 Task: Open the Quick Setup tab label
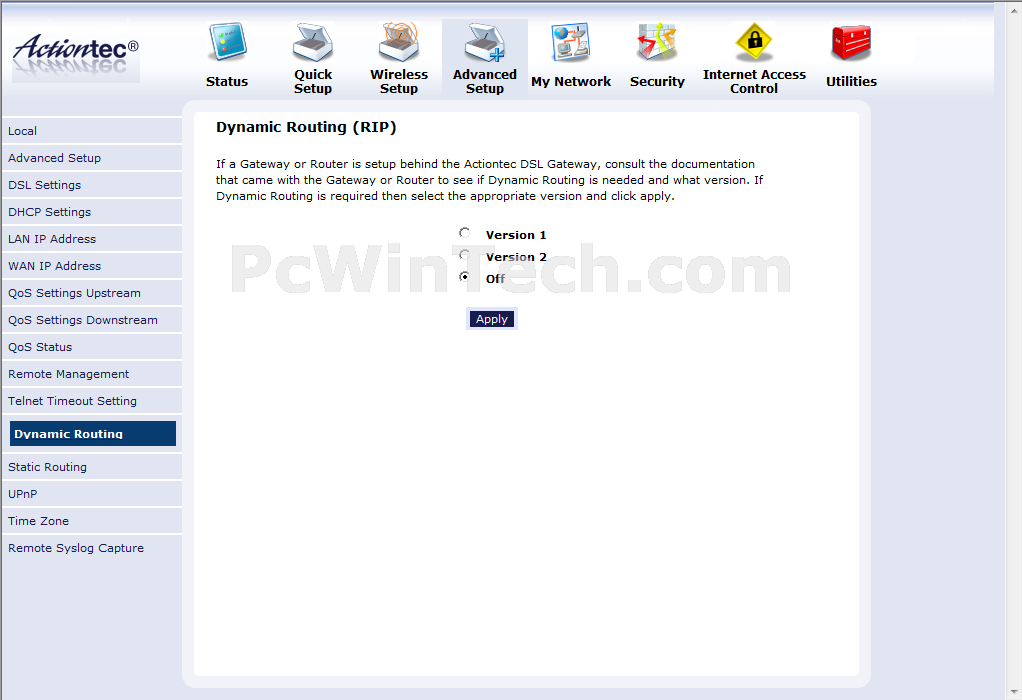313,81
